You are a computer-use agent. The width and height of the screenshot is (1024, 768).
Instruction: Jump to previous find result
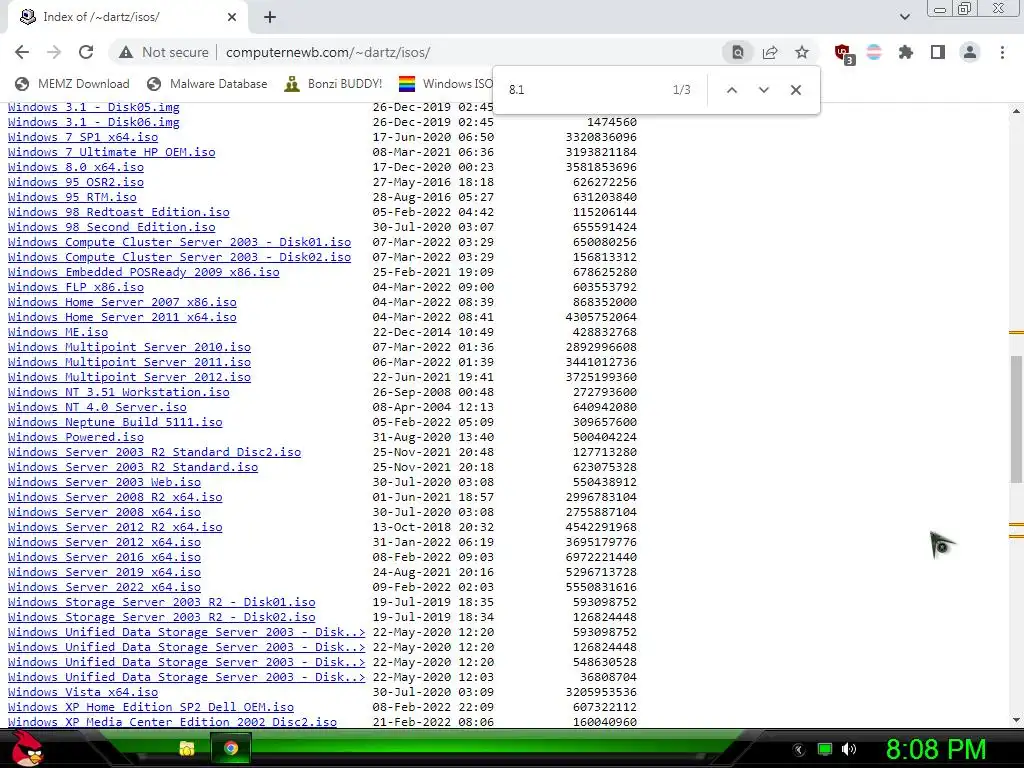click(732, 90)
